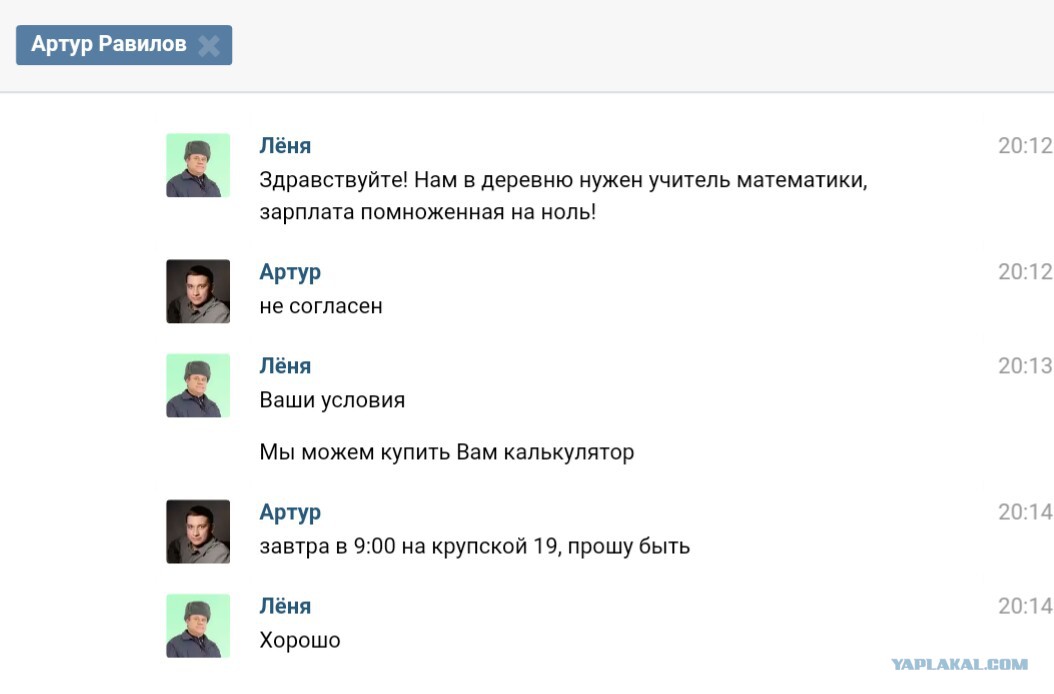The image size is (1054, 694).
Task: Click the 20:13 timestamp of Лёня's message
Action: (x=1025, y=366)
